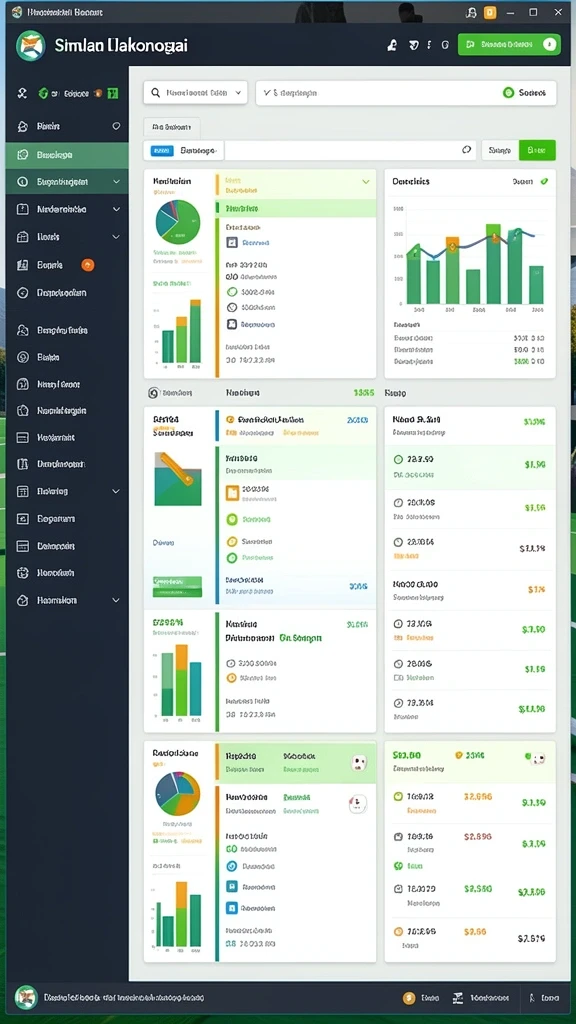Click the round app logo beside the header title
The height and width of the screenshot is (1024, 576).
pos(31,46)
